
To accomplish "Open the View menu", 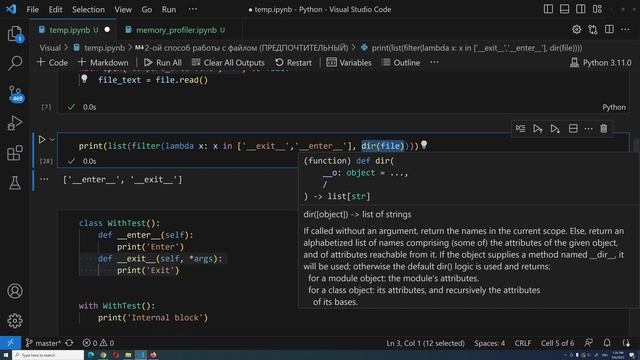I will point(123,9).
